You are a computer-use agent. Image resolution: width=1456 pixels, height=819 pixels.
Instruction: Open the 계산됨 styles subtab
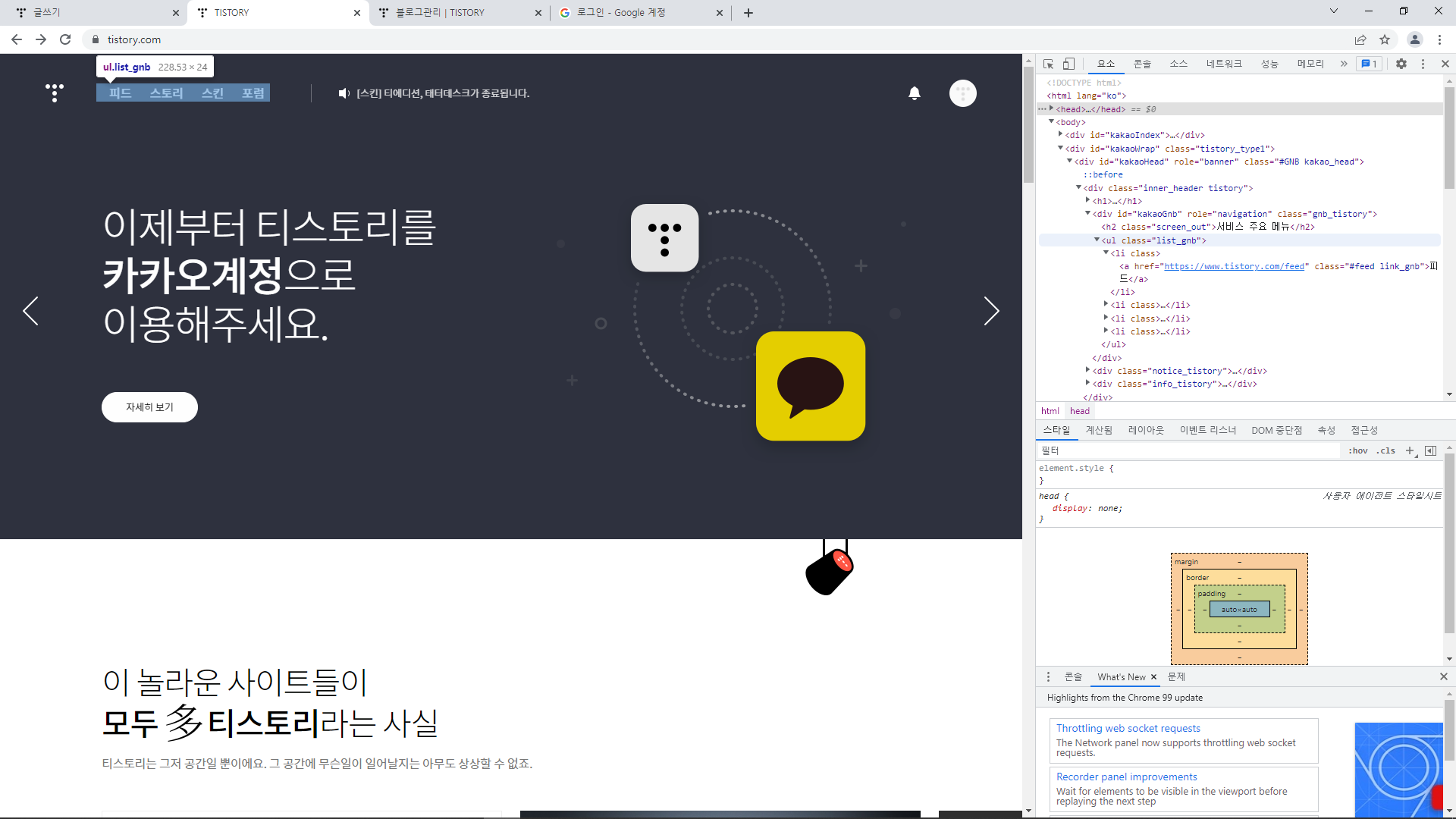point(1099,430)
